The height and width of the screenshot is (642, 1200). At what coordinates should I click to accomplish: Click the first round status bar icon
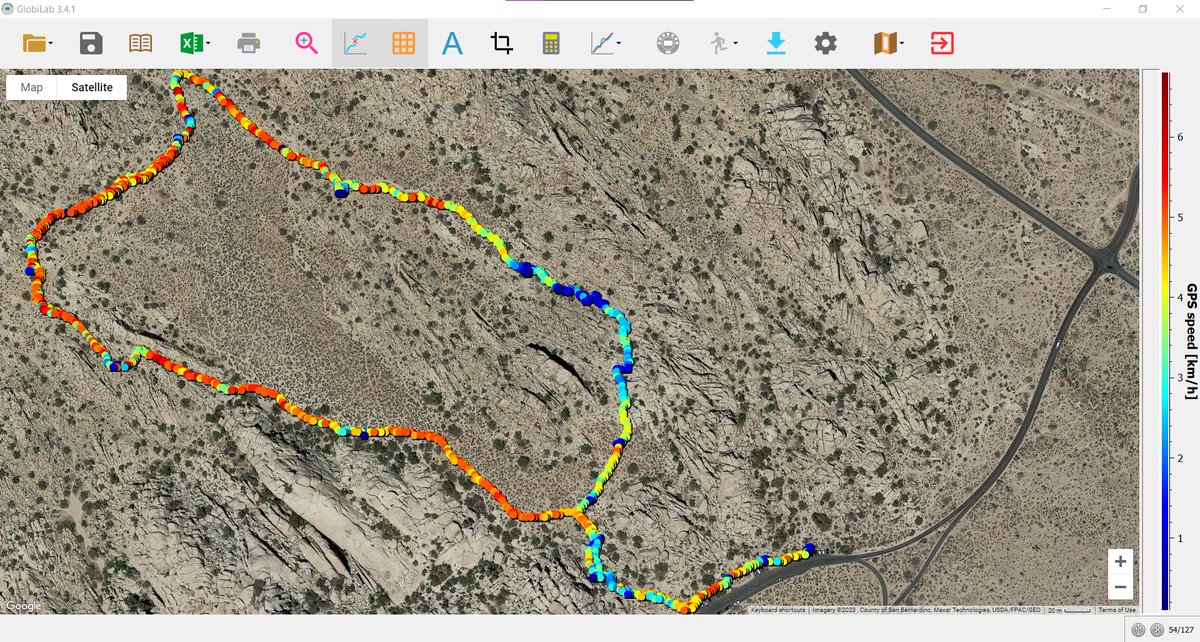[x=1138, y=629]
